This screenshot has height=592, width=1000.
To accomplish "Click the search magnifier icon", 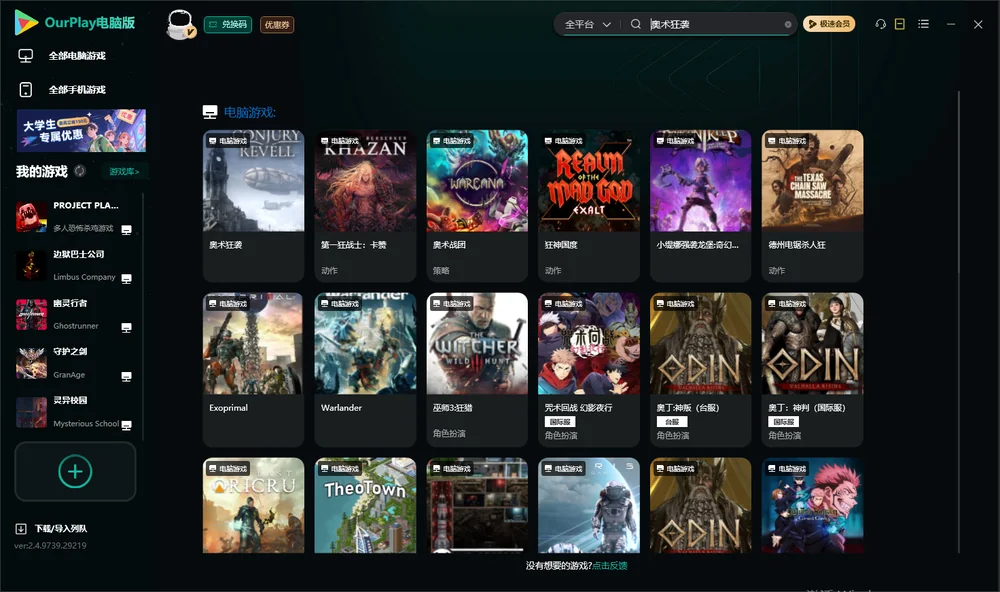I will 635,24.
